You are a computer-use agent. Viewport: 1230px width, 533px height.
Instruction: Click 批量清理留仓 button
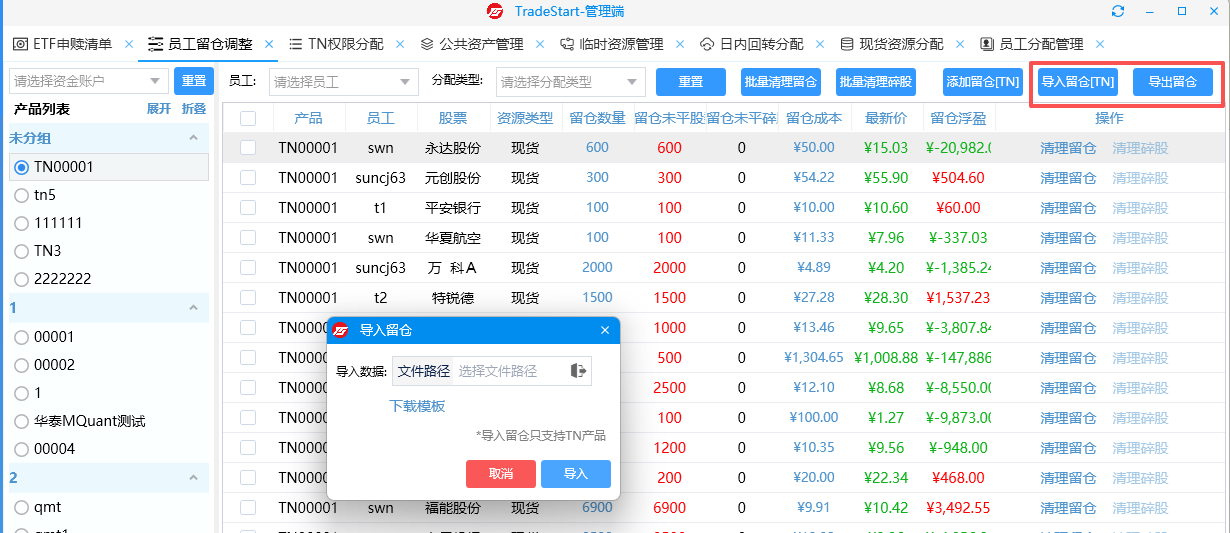click(781, 82)
